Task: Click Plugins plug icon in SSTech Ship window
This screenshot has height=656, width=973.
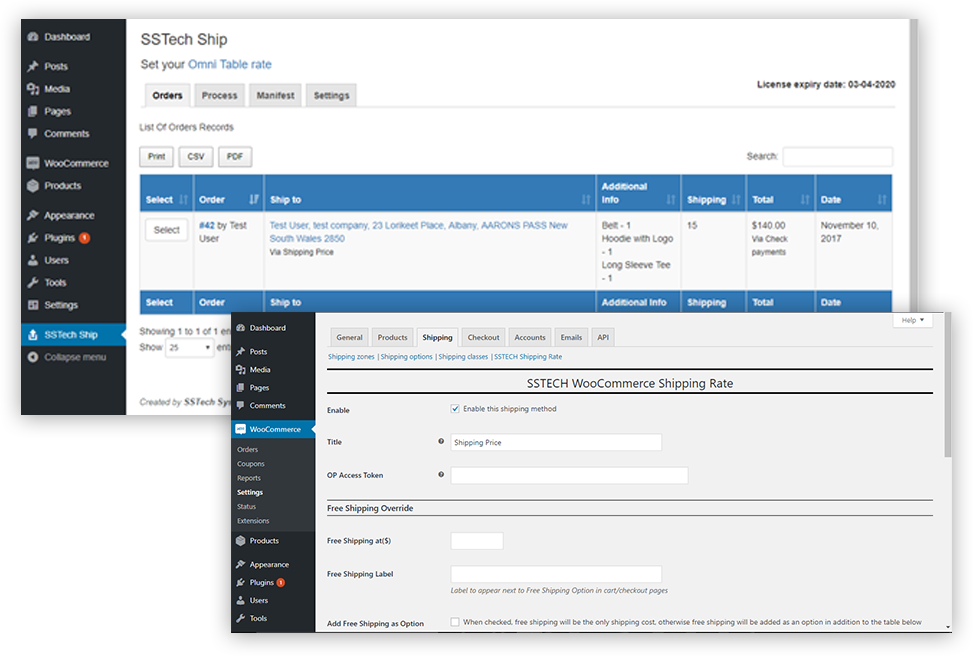Action: click(x=33, y=238)
